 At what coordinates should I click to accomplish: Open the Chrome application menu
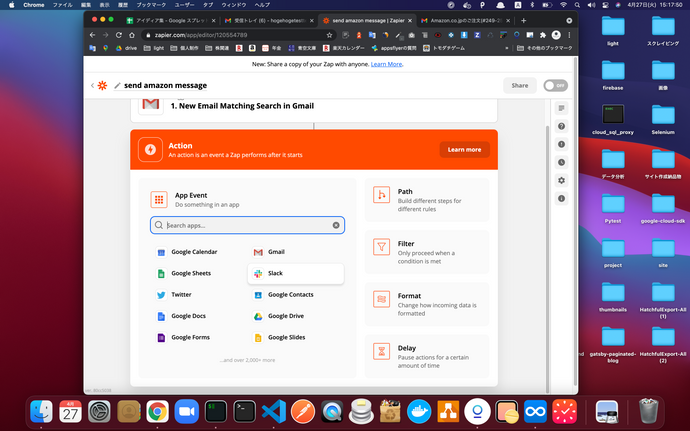tap(34, 5)
